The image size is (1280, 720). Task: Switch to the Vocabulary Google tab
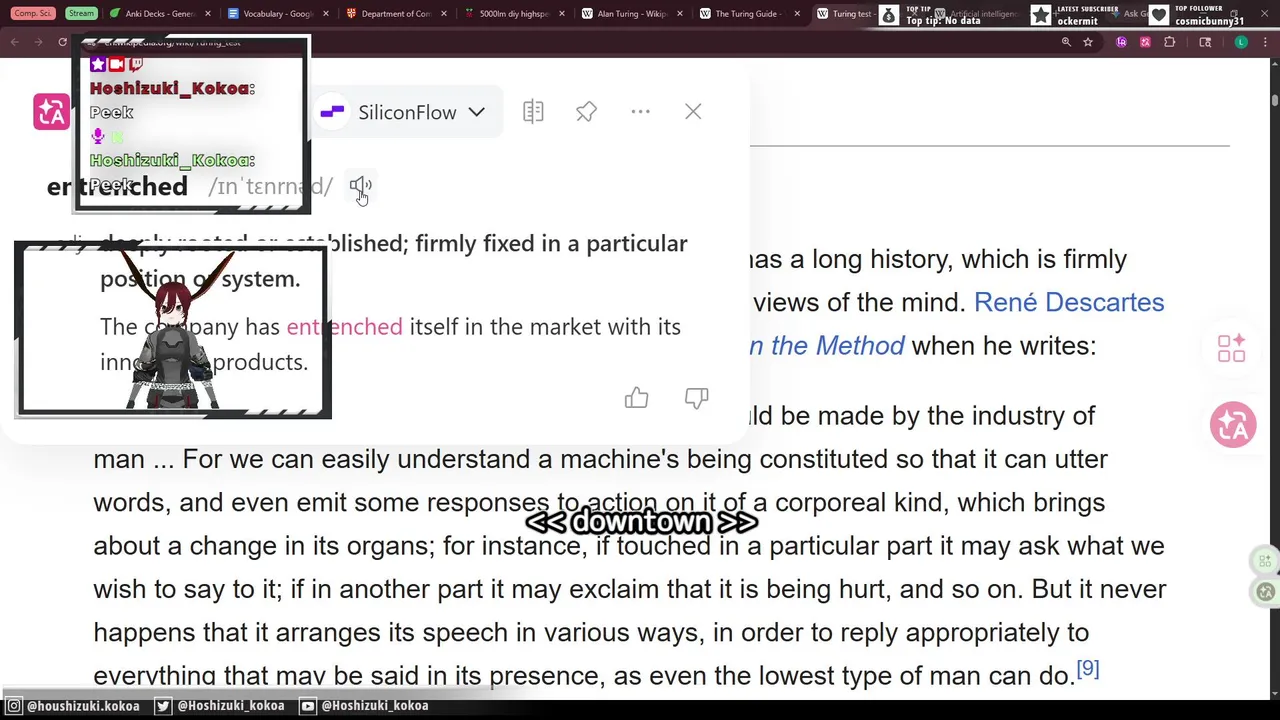[278, 14]
